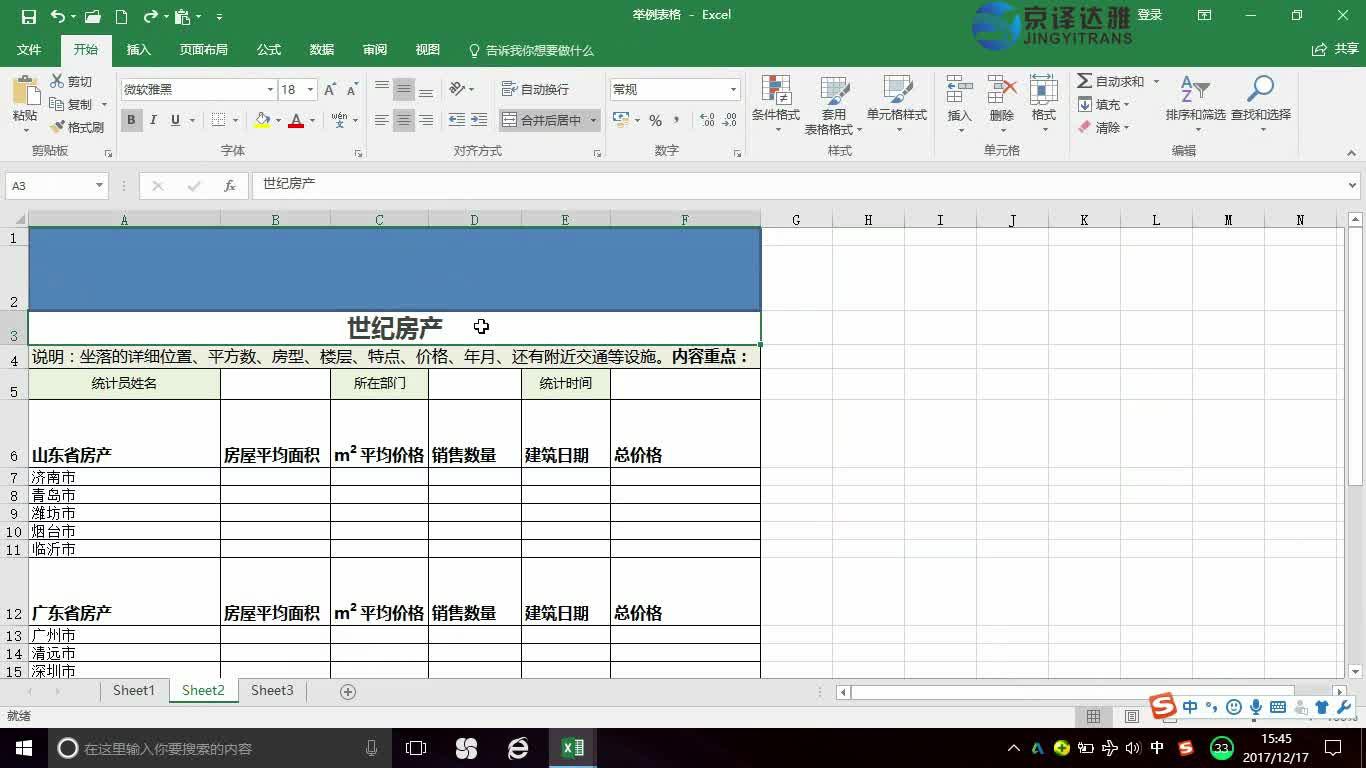1366x768 pixels.
Task: Click the Sign in (登录) button
Action: coord(1150,15)
